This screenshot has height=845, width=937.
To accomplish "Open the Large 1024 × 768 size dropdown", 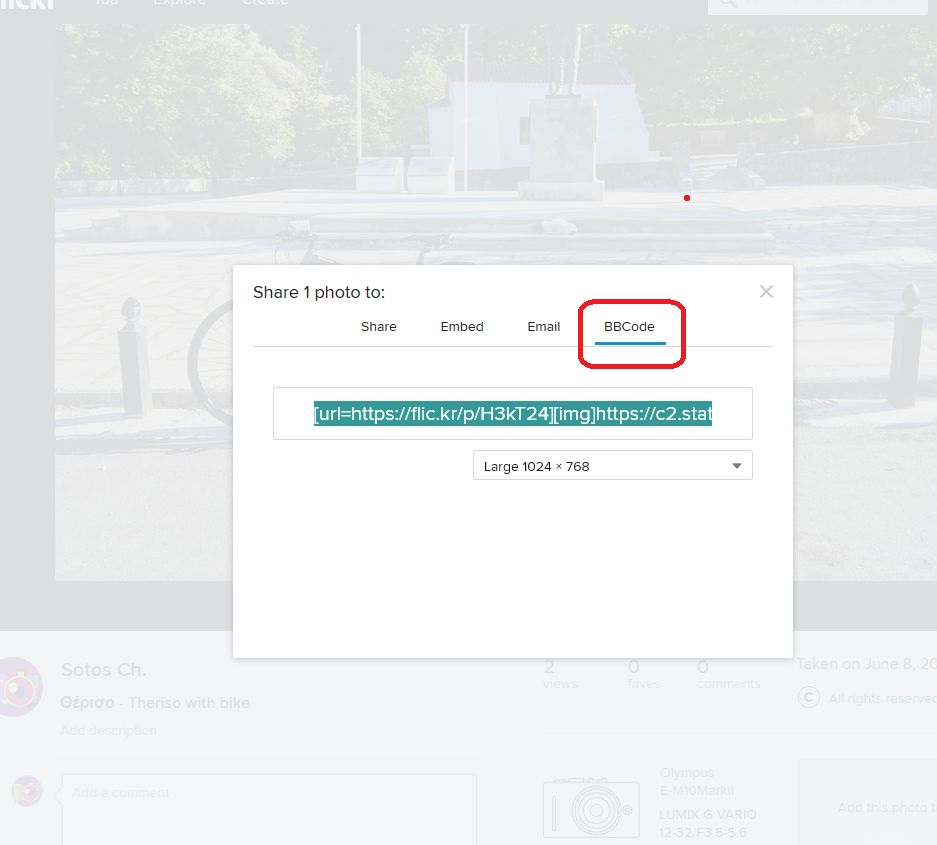I will tap(613, 466).
